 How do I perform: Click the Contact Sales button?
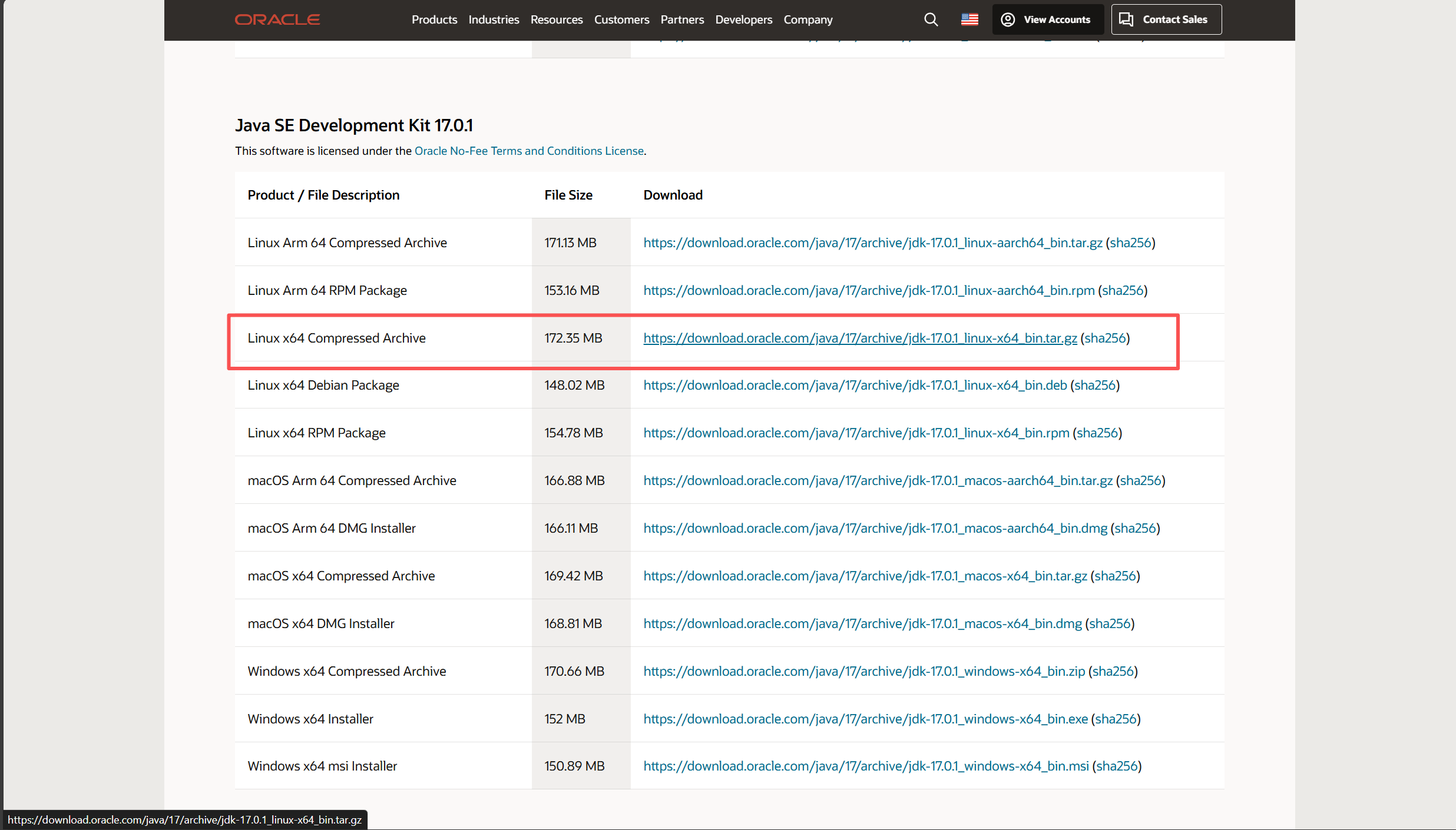point(1166,19)
